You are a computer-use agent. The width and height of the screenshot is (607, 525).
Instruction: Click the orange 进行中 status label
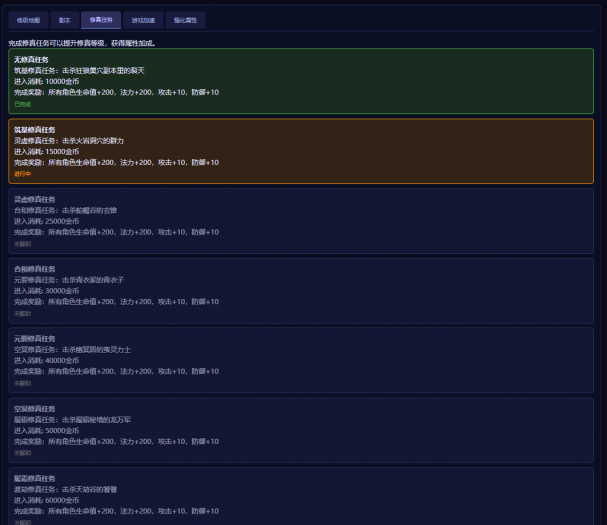point(22,173)
